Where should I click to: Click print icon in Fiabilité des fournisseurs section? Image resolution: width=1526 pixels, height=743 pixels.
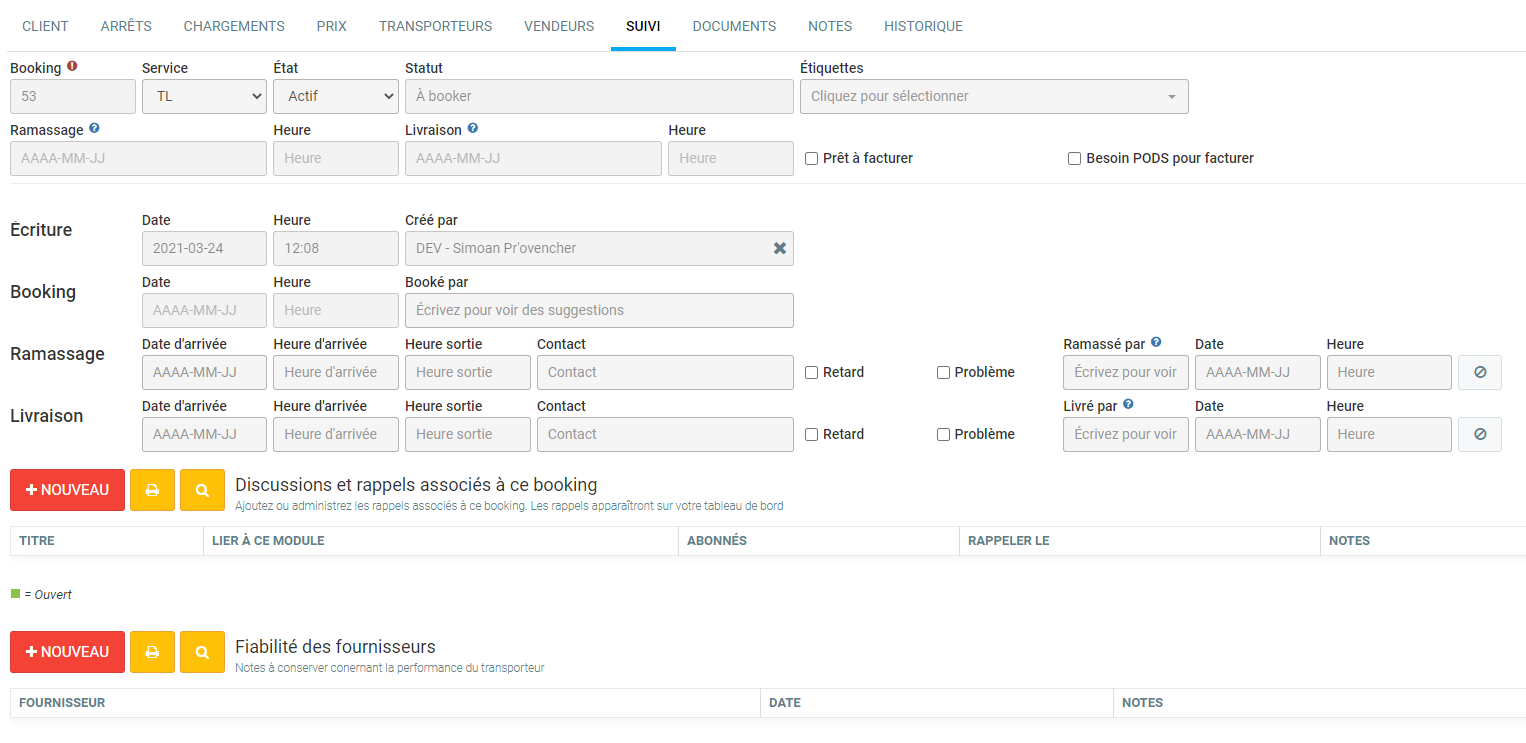(x=152, y=652)
